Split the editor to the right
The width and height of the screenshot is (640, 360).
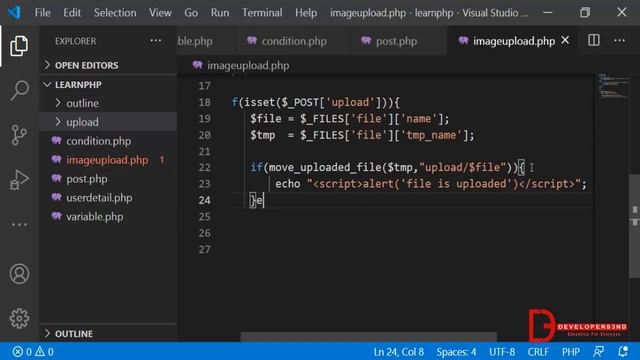coord(594,40)
